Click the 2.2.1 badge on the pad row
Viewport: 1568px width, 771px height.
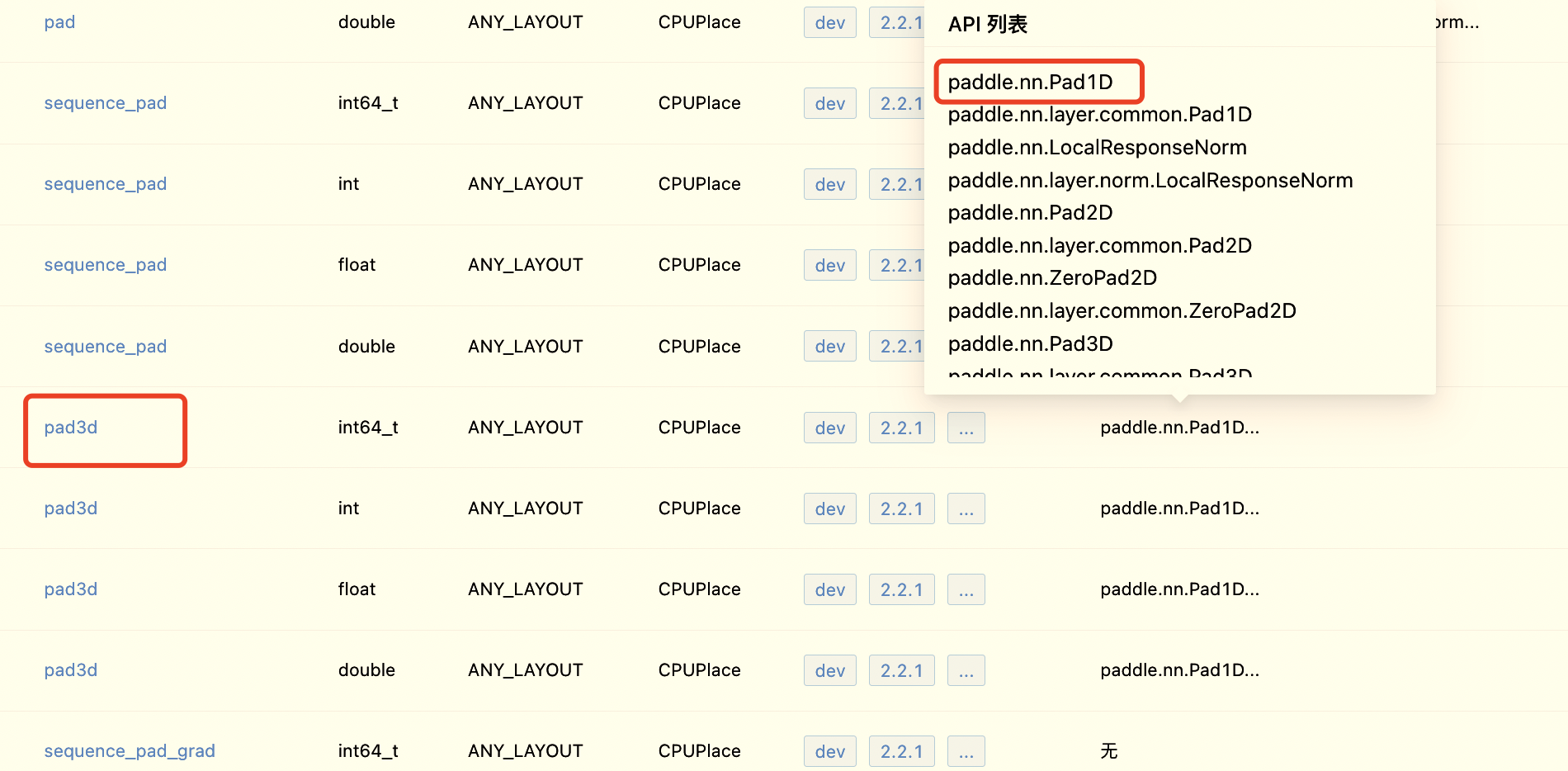901,22
